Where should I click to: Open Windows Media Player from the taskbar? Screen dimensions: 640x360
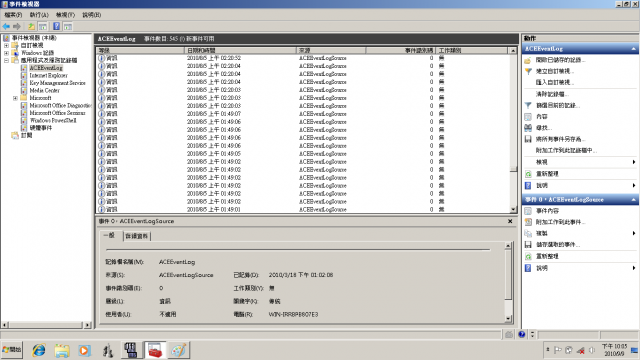click(x=84, y=350)
